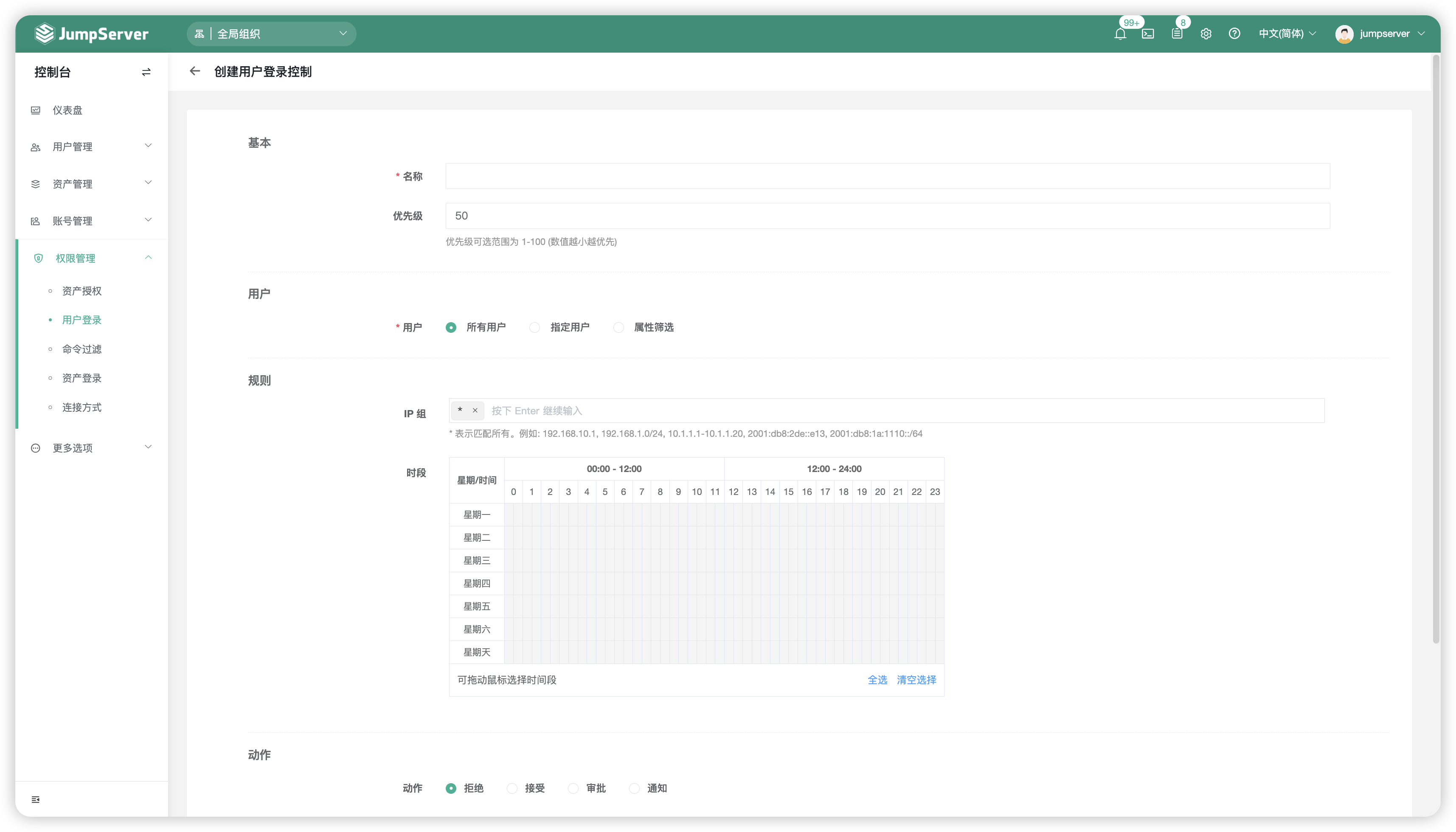Image resolution: width=1456 pixels, height=832 pixels.
Task: Open the notifications bell icon
Action: point(1120,34)
